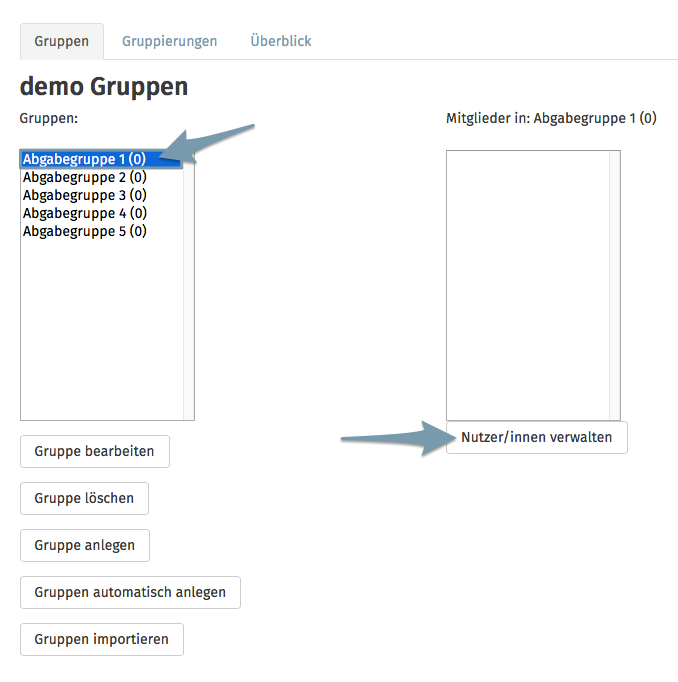This screenshot has height=682, width=678.
Task: Click the Mitglieder in: Abgabegruppe 1 label
Action: 551,118
